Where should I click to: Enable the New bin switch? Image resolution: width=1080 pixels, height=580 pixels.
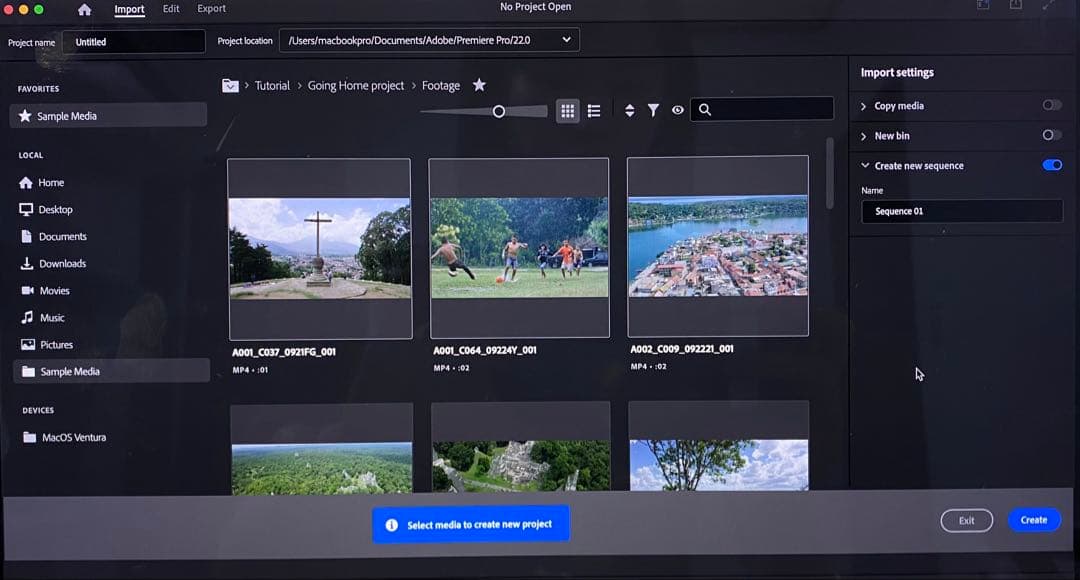pos(1051,135)
